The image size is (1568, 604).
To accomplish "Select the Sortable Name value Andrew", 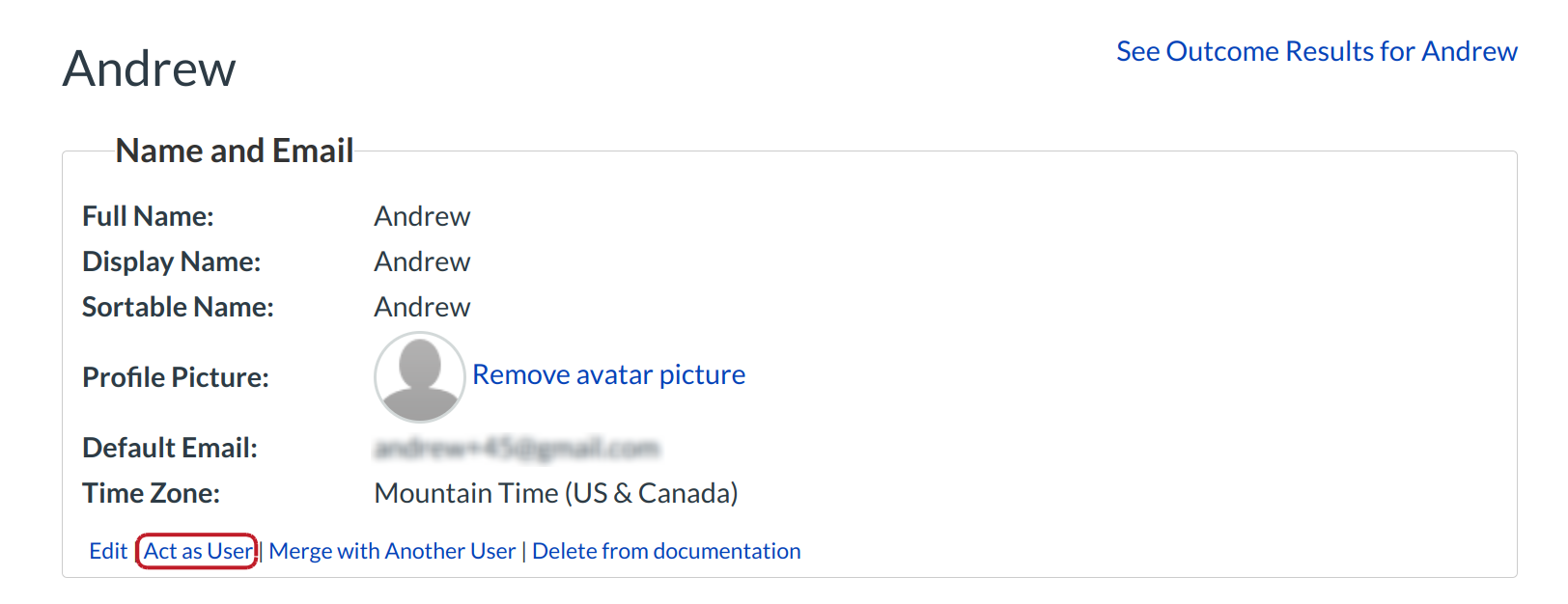I will [422, 307].
